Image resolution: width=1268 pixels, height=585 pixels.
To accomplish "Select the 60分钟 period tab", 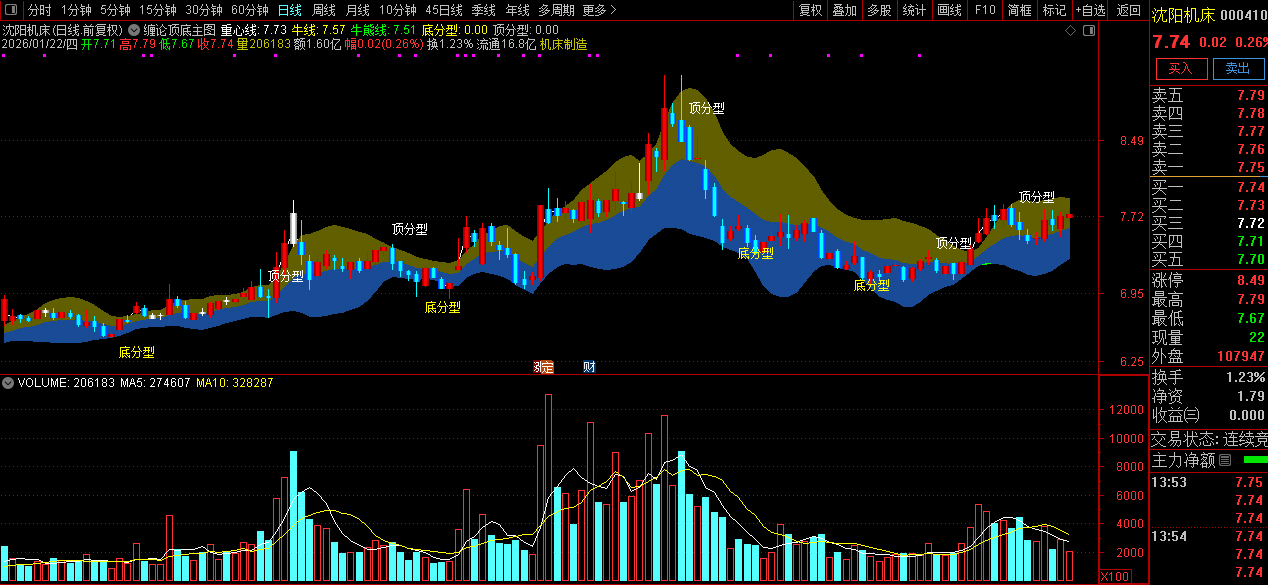I will coord(250,10).
